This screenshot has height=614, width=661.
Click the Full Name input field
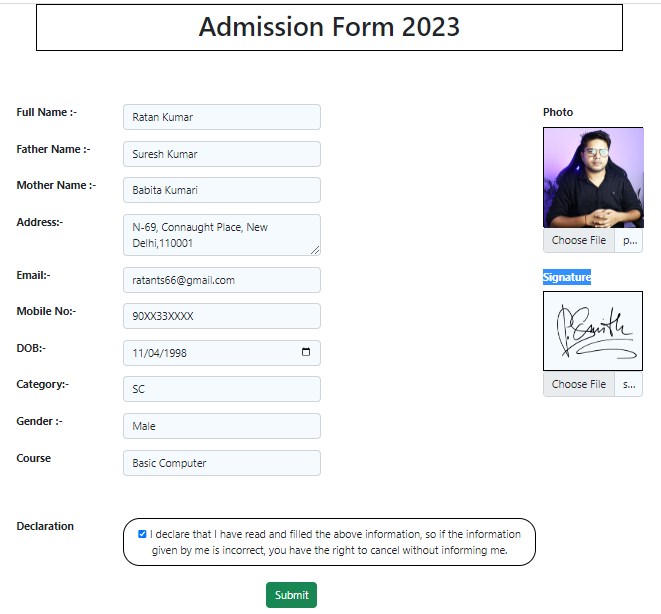(x=221, y=117)
